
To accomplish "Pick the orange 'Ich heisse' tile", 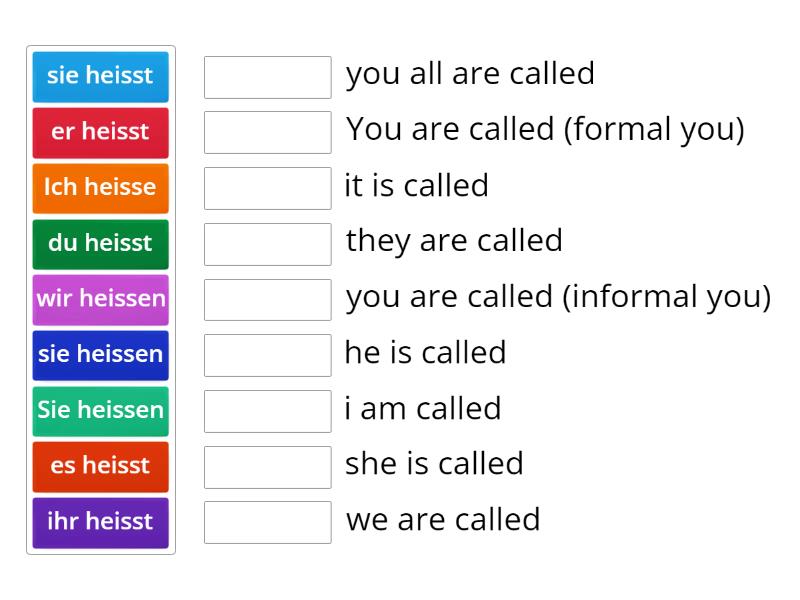I will click(x=100, y=188).
